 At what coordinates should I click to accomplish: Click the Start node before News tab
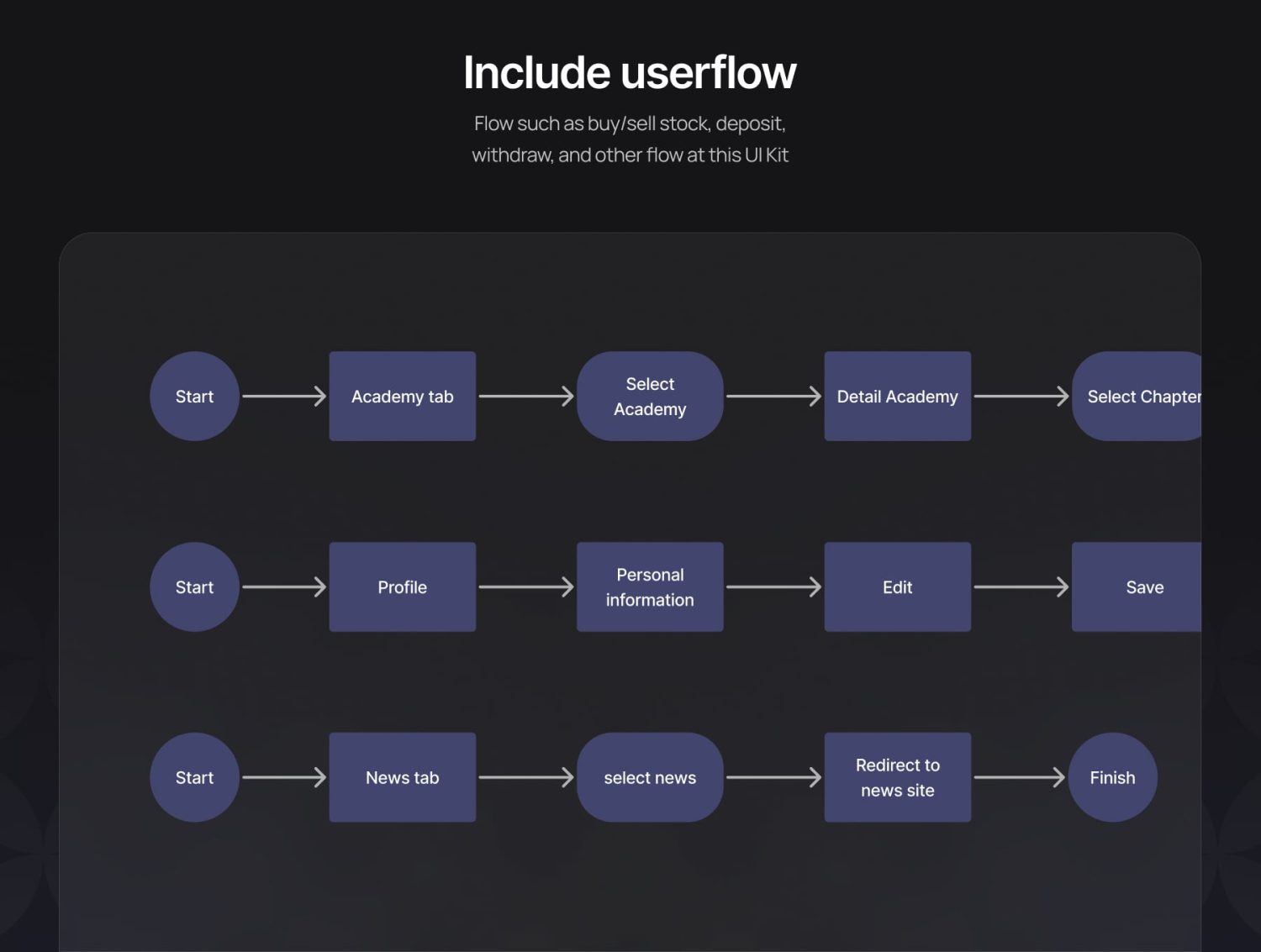pyautogui.click(x=194, y=777)
